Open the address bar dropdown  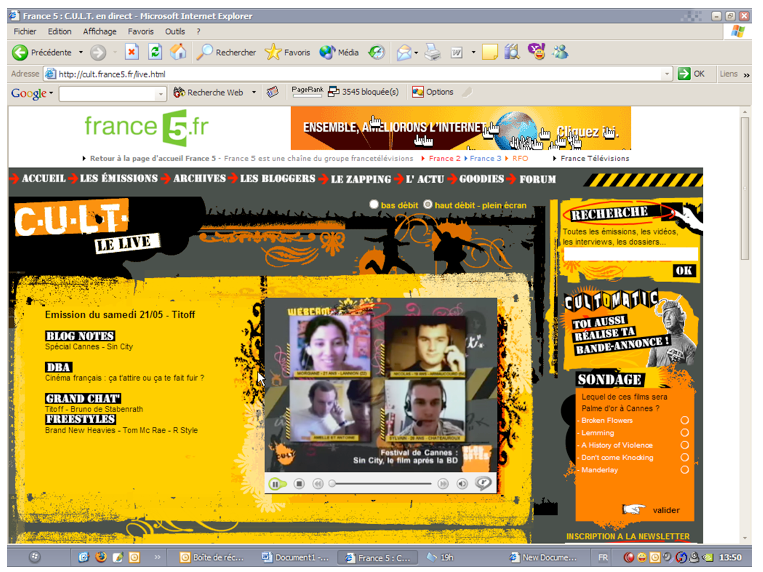667,74
